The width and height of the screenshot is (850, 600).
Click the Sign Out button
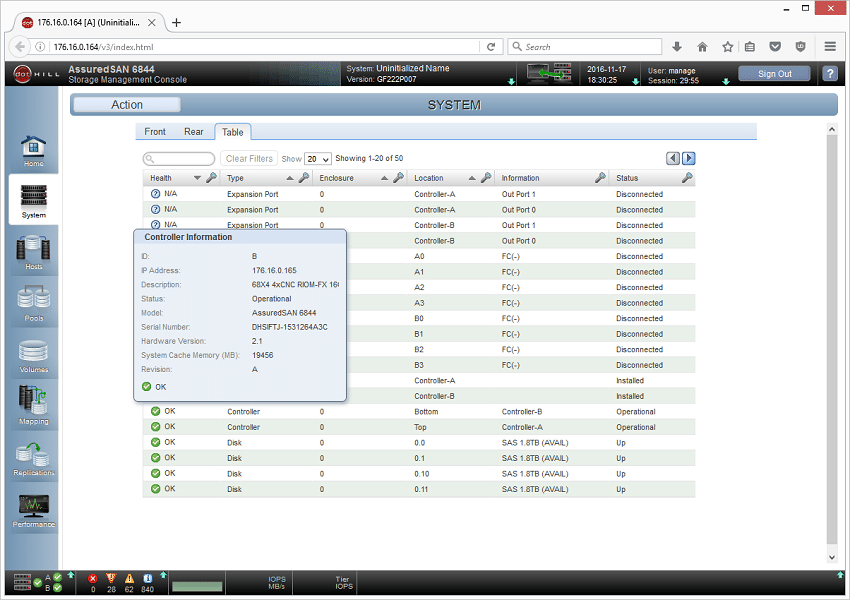click(774, 74)
